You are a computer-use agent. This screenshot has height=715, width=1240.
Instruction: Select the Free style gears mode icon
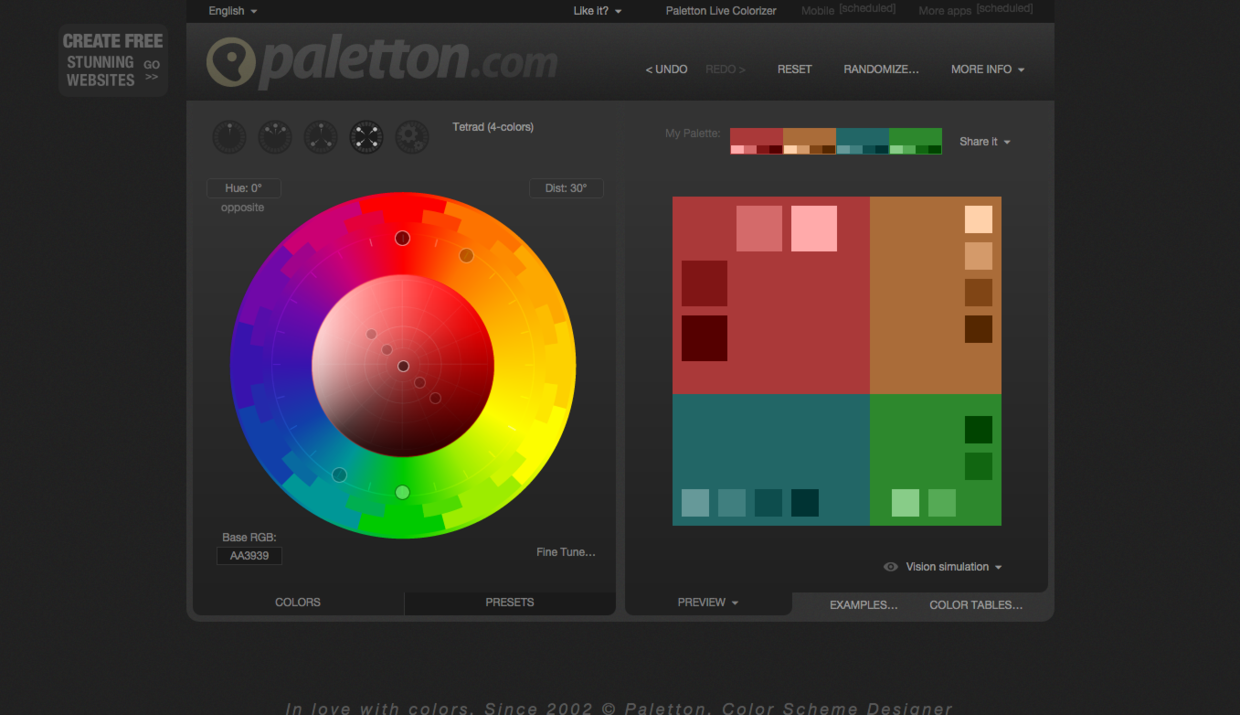[412, 137]
